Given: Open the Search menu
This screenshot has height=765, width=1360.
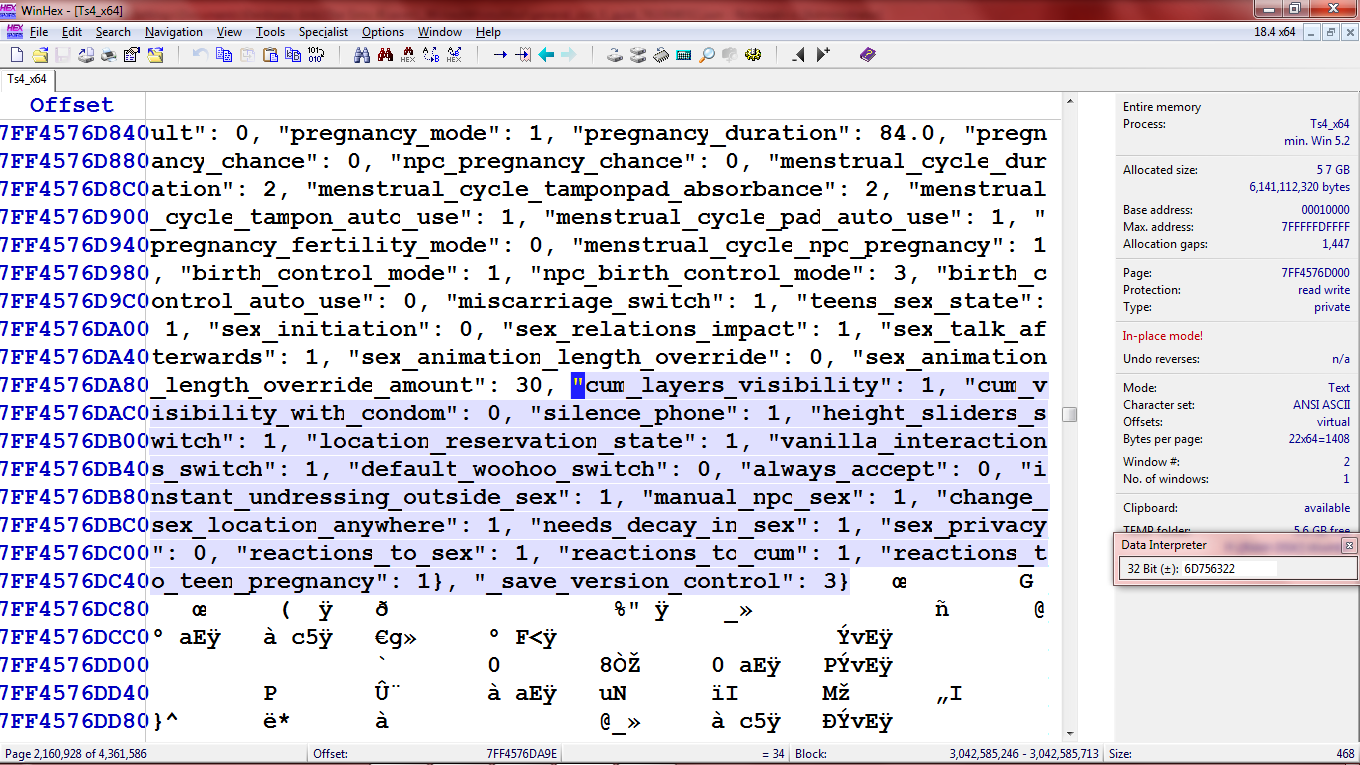Looking at the screenshot, I should point(113,32).
